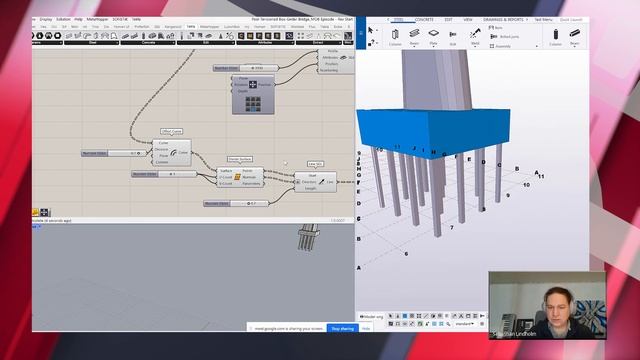Switch to the CONCRETE ribbon tab
Viewport: 640px width, 360px height.
click(424, 20)
